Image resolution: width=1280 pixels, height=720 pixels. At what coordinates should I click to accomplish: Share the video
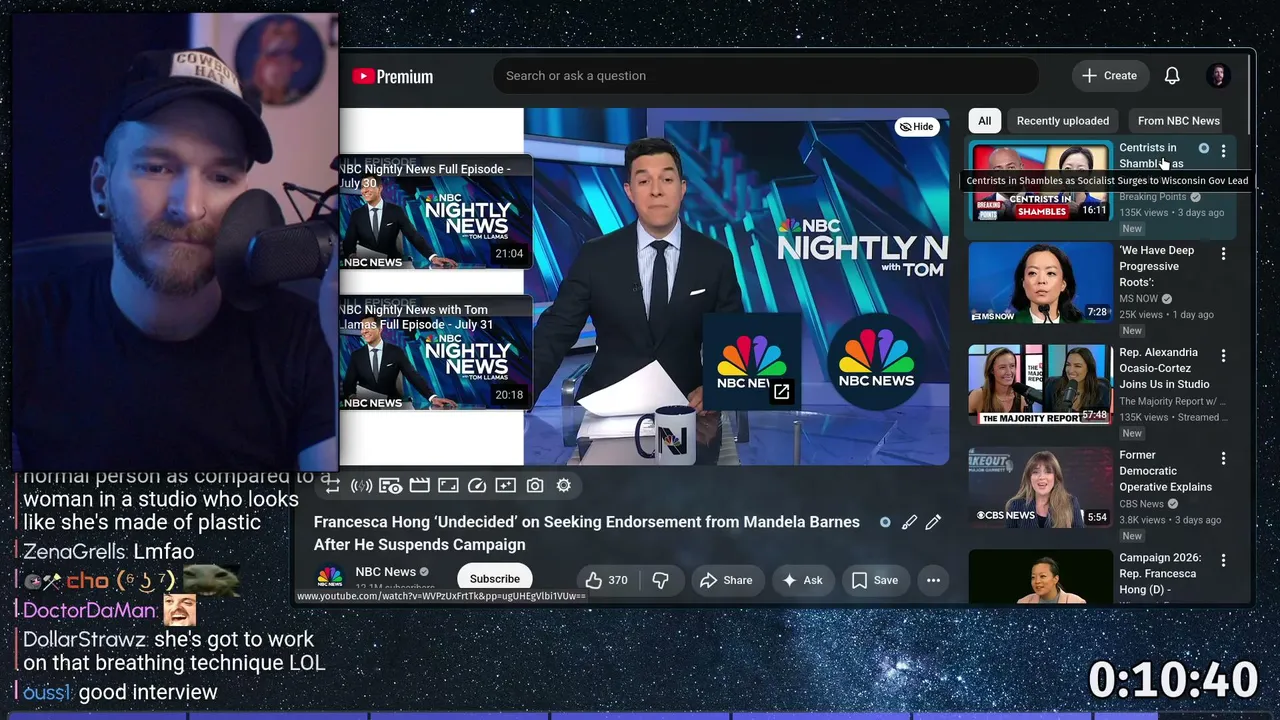click(727, 580)
